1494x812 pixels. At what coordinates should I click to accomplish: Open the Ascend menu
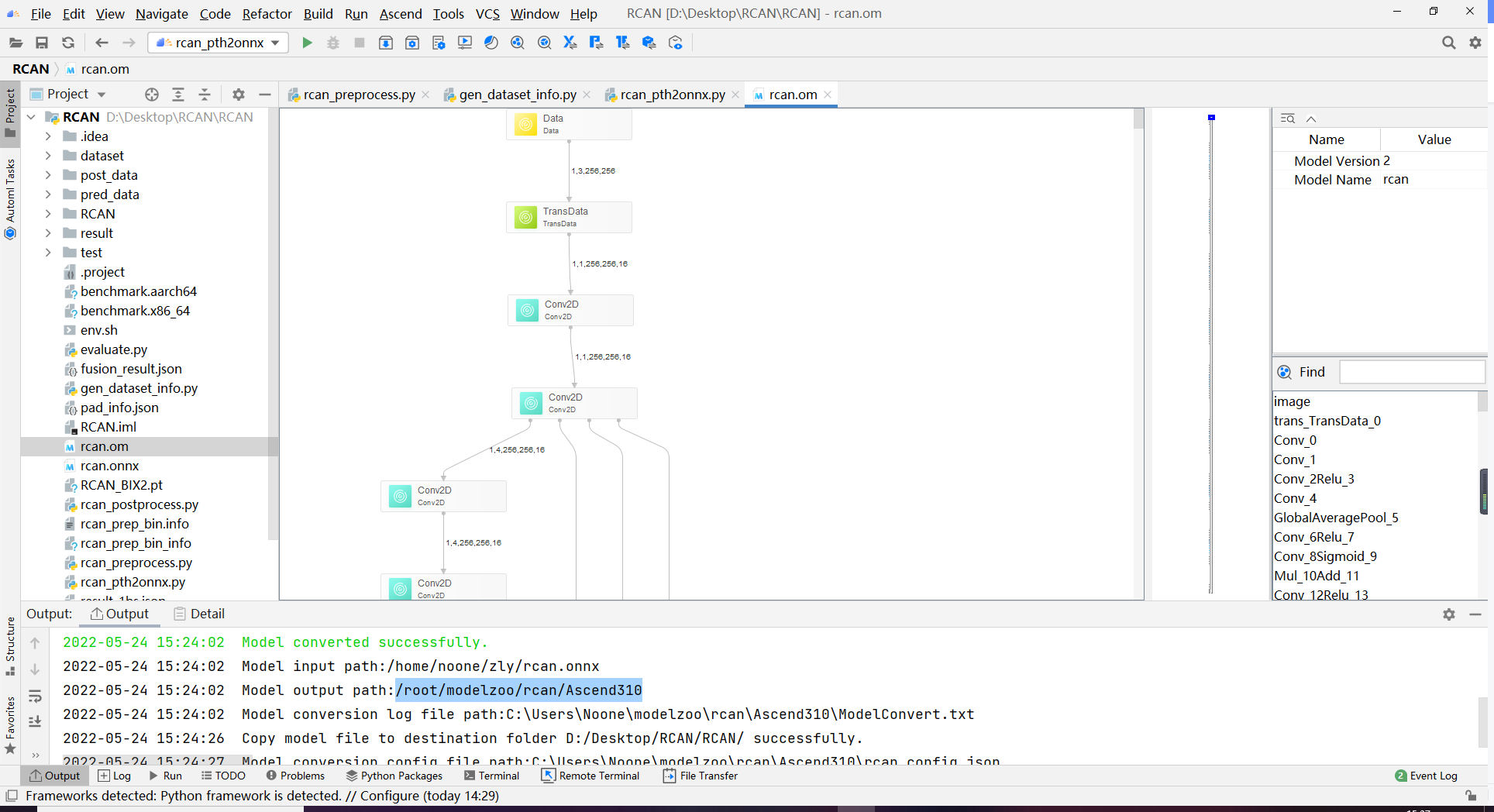tap(400, 14)
